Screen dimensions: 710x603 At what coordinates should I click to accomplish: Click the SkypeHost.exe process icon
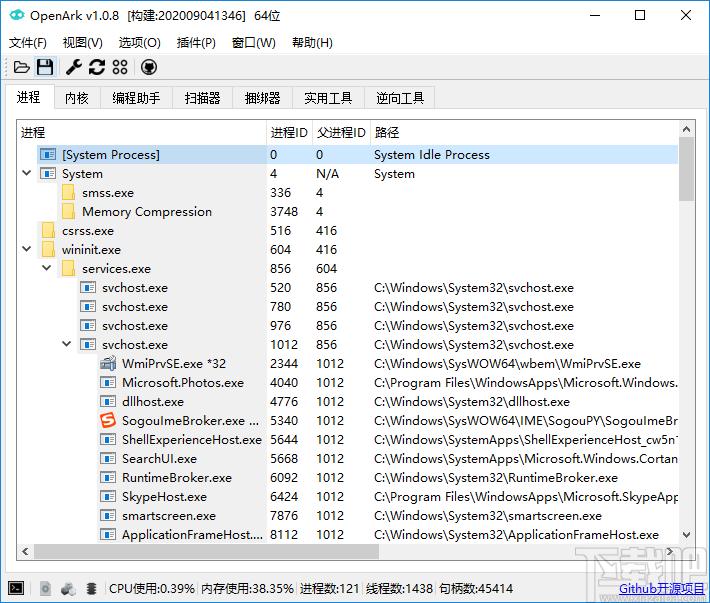[x=108, y=497]
